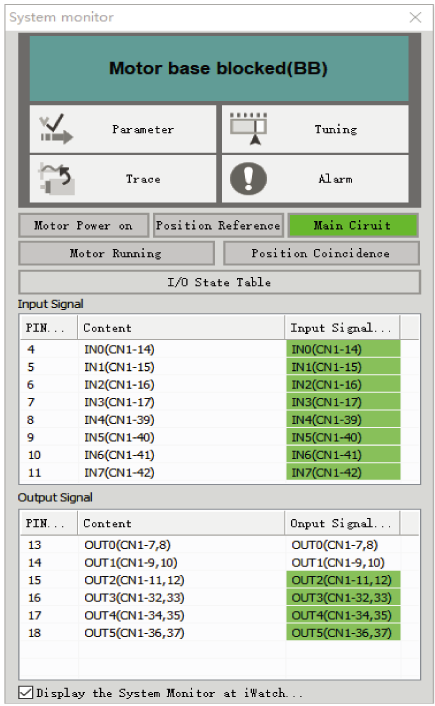The width and height of the screenshot is (435, 706).
Task: Click the Trace waveform icon
Action: [x=57, y=179]
